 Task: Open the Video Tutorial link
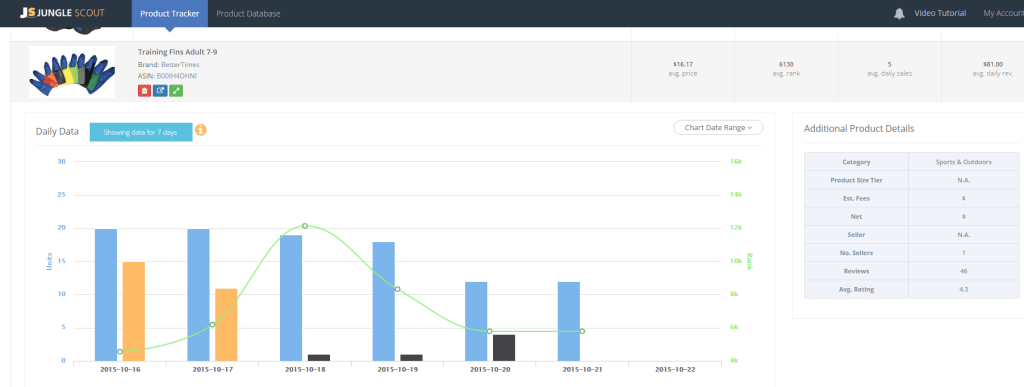(x=940, y=14)
